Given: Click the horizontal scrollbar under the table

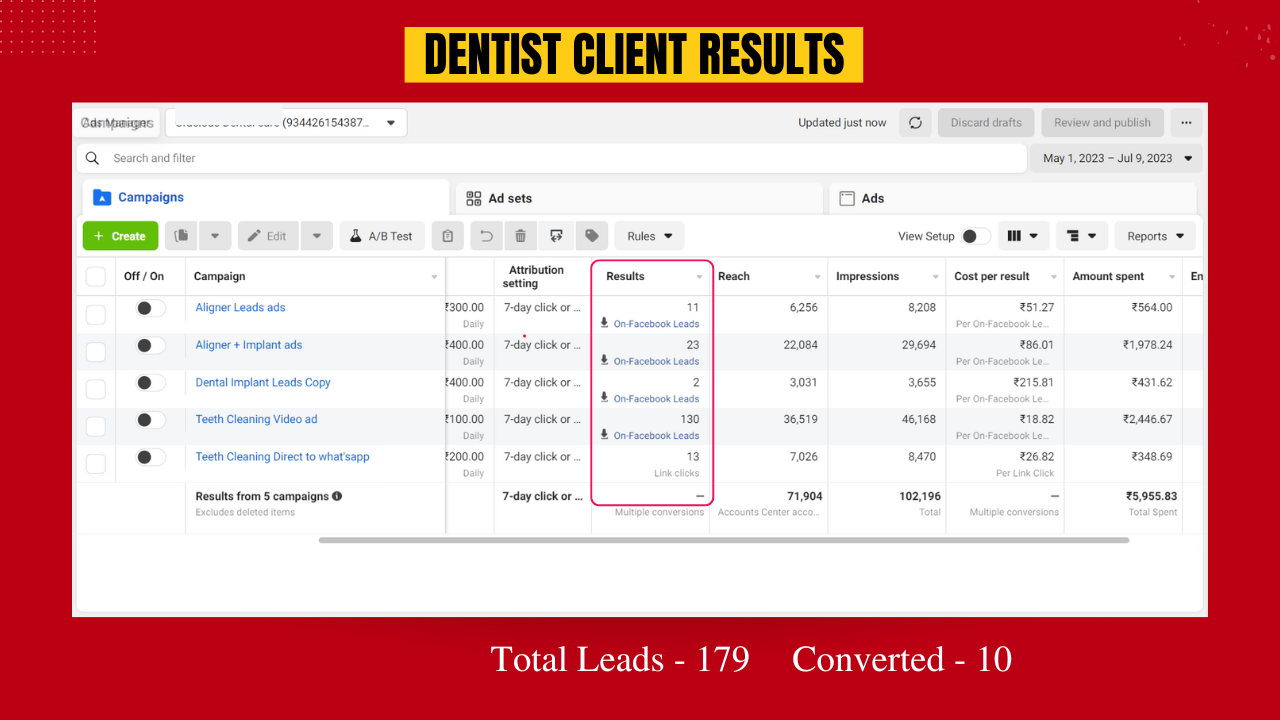Looking at the screenshot, I should [723, 540].
